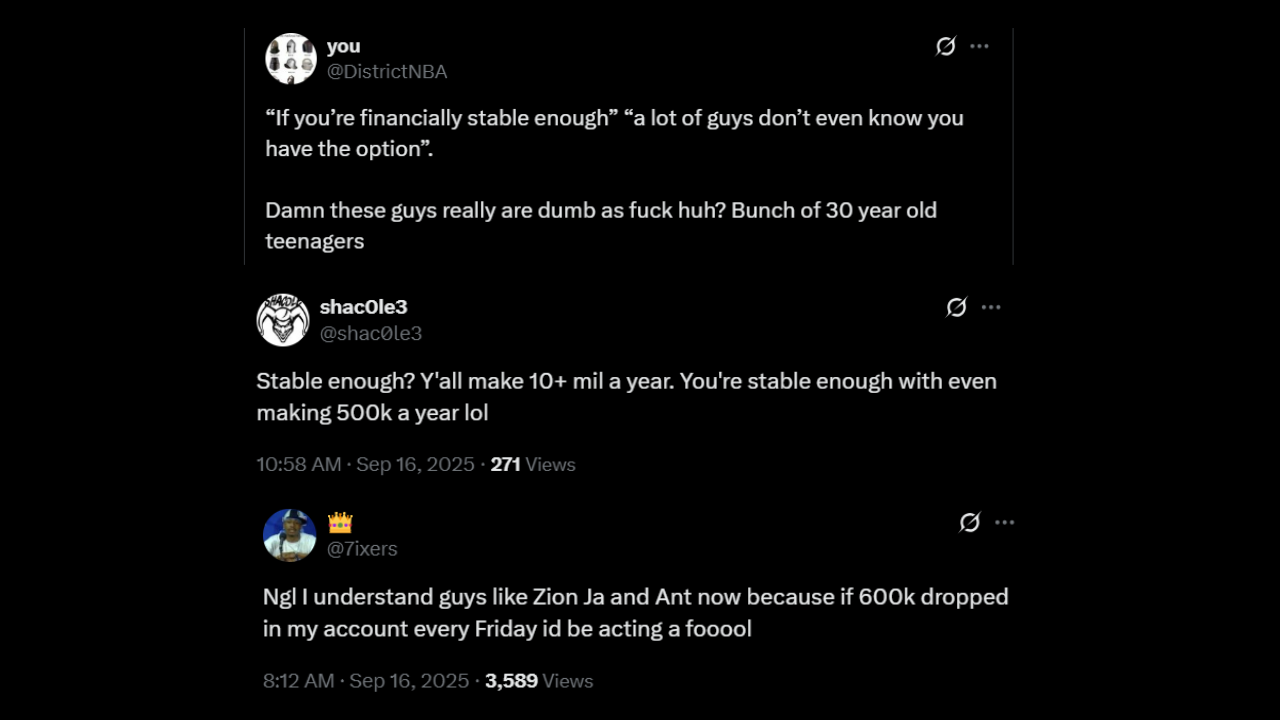Click the 10:58 AM timestamp on shac0le3's reply
1280x720 pixels.
pos(299,464)
